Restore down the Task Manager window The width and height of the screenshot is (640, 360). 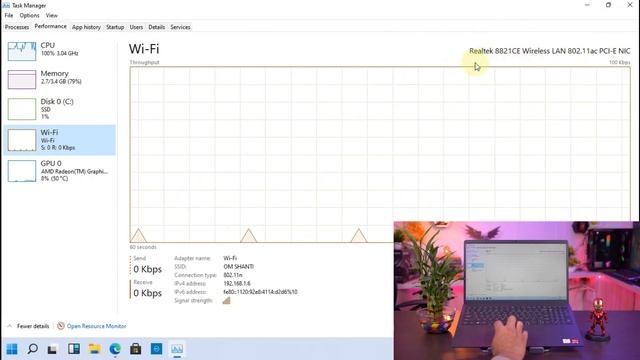pyautogui.click(x=608, y=5)
